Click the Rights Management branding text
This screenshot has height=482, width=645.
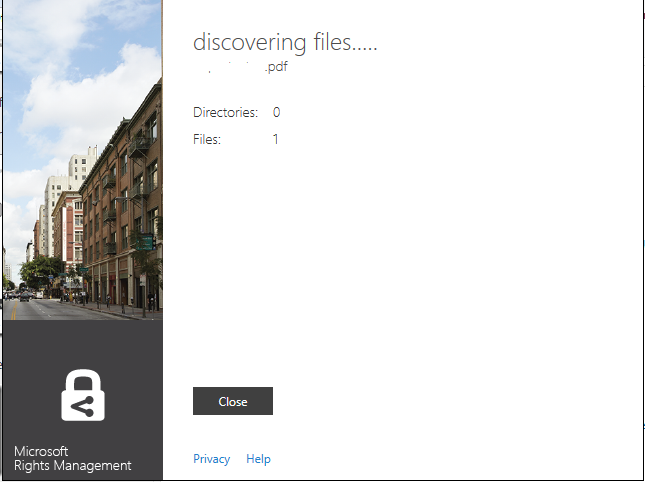[x=72, y=466]
